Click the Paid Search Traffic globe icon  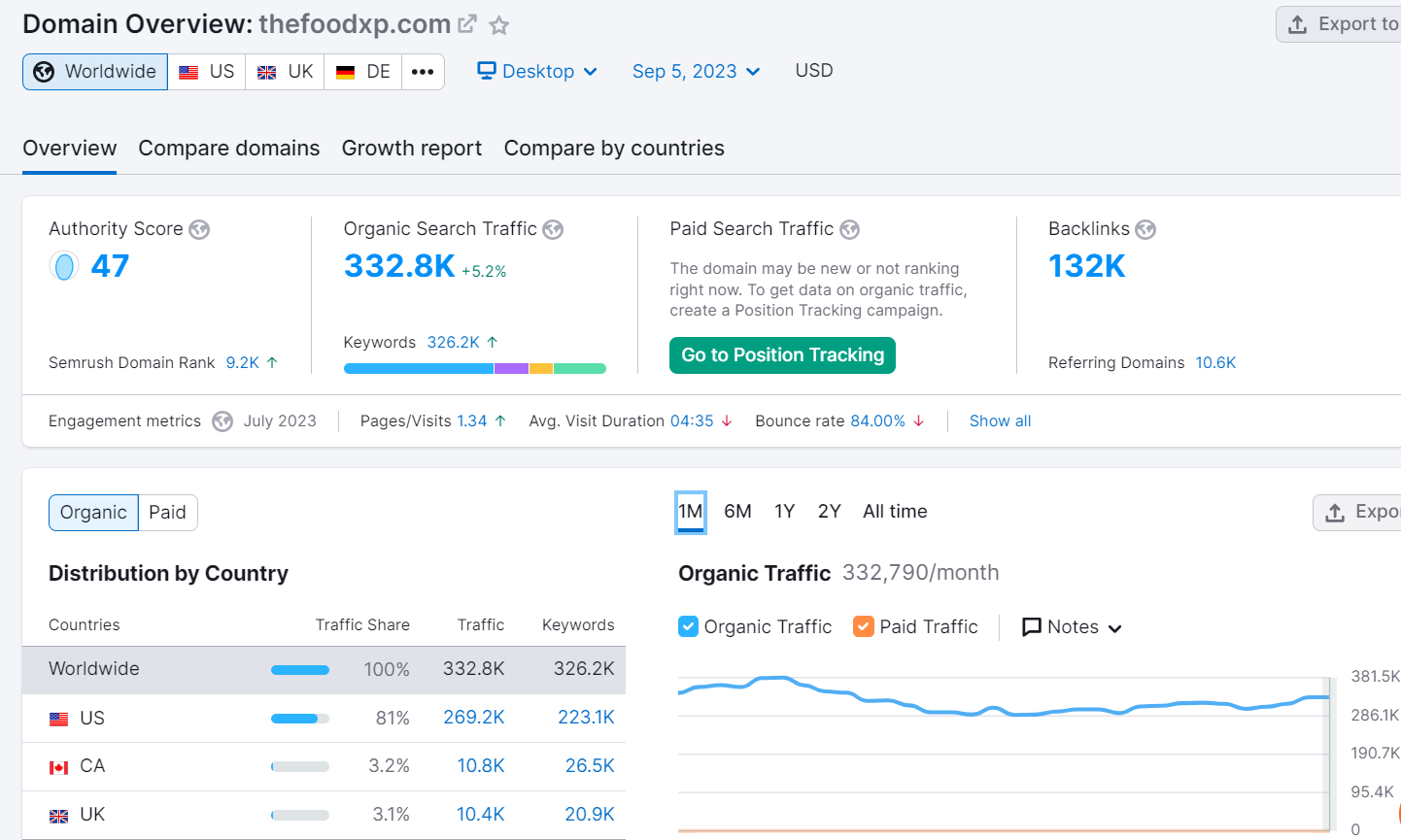point(850,229)
